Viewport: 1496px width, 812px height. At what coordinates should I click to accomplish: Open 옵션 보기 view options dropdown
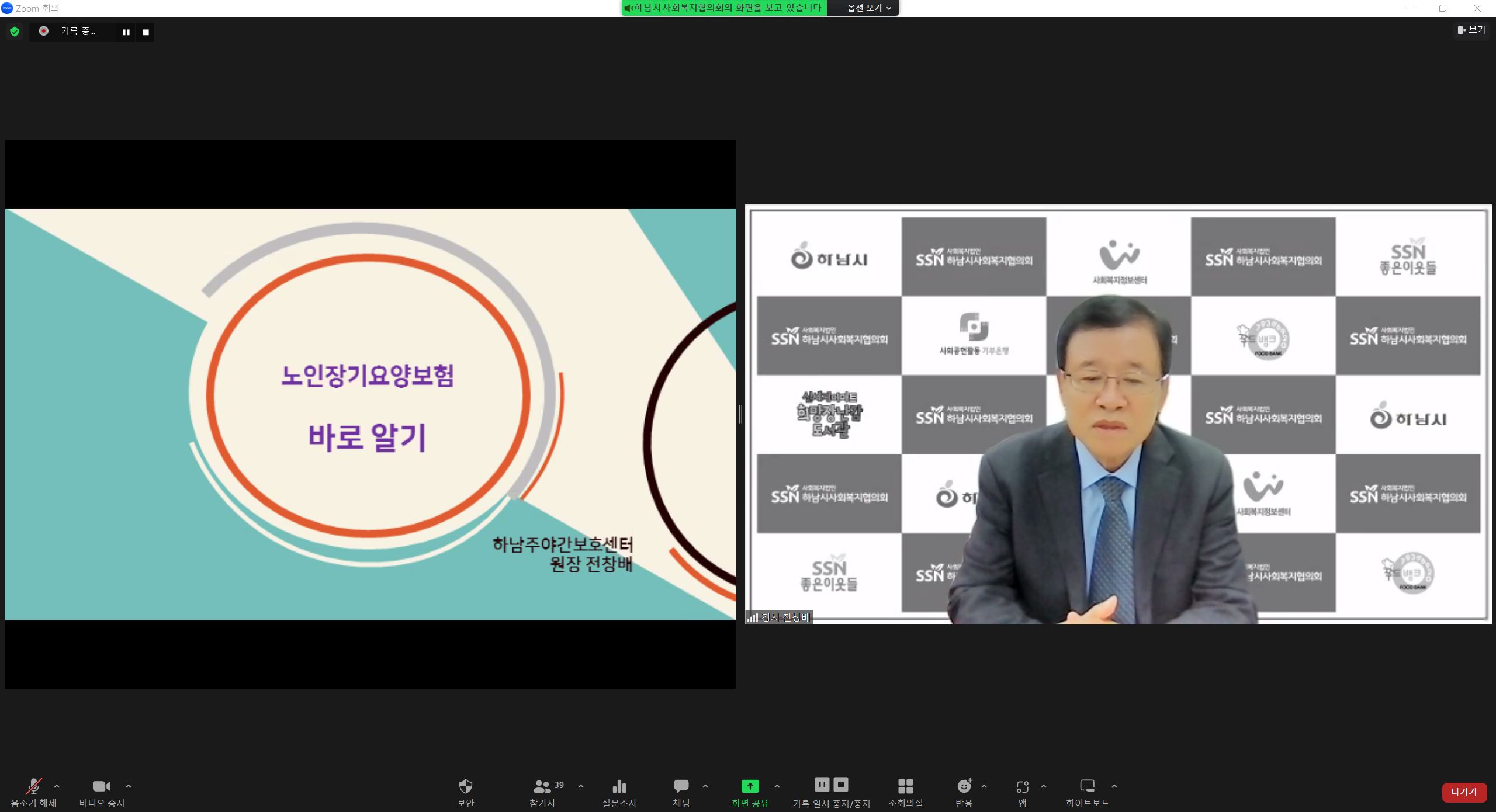pos(868,8)
